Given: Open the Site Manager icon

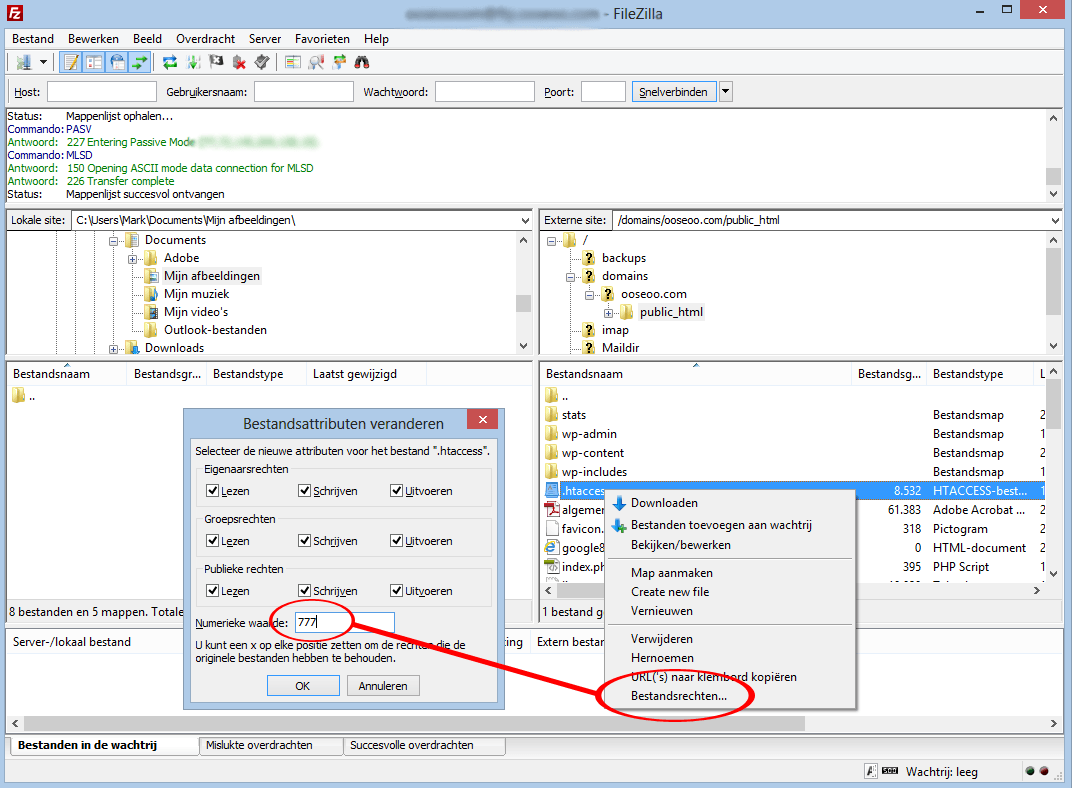Looking at the screenshot, I should point(22,62).
